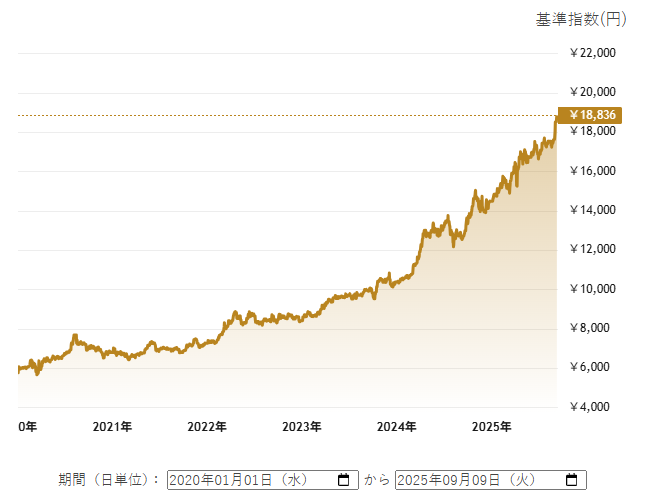
Task: Open the end date calendar picker icon
Action: click(571, 480)
